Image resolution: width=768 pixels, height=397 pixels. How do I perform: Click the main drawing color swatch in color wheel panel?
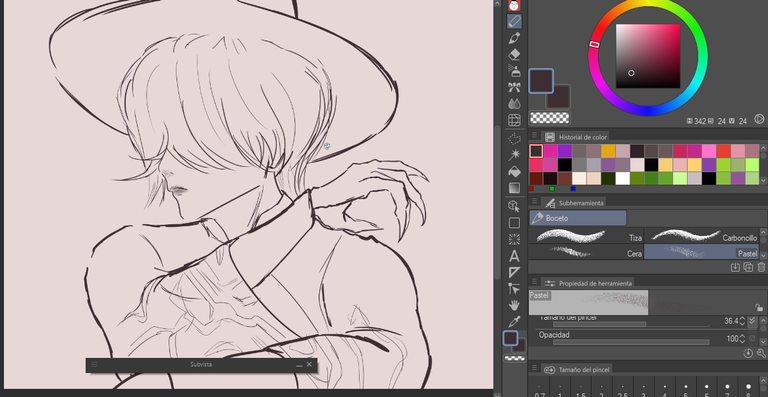[541, 81]
